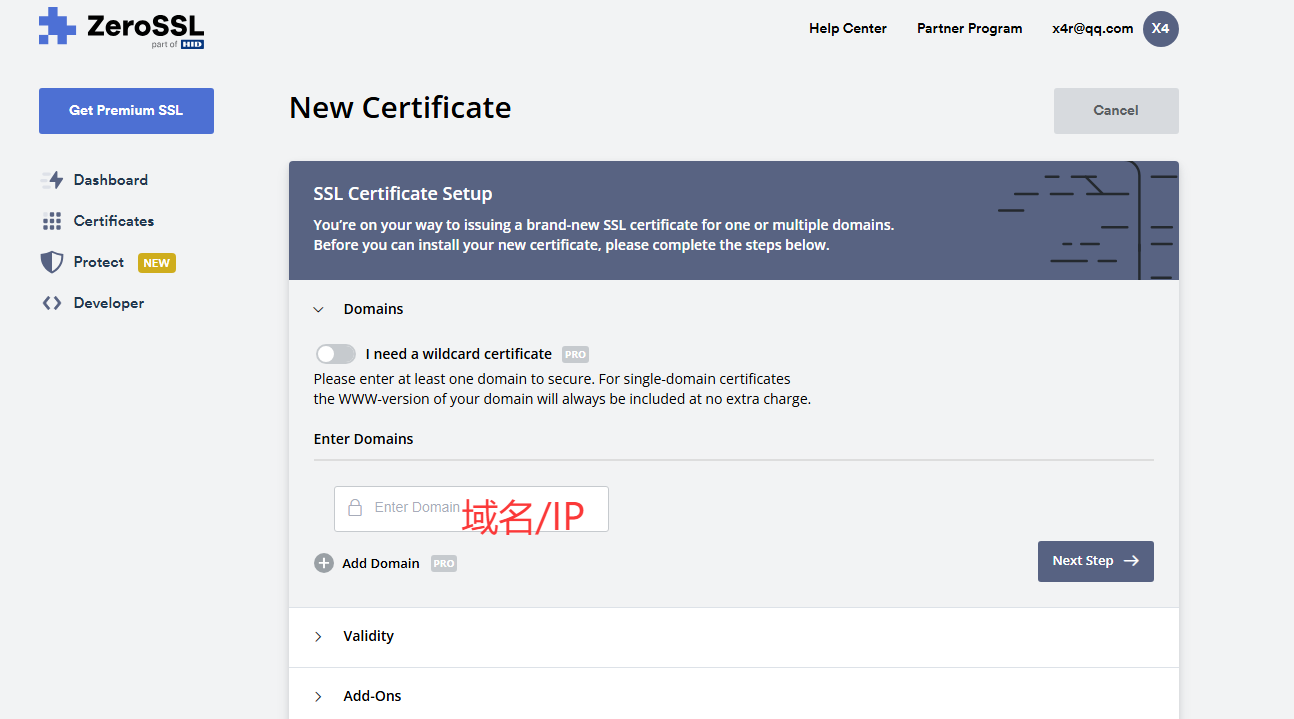Click the ZeroSSL logo

click(x=121, y=27)
